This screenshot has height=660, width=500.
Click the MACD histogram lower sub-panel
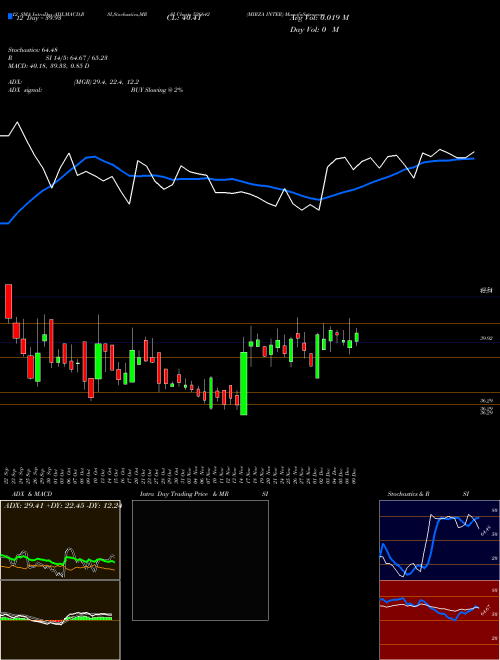(60, 620)
